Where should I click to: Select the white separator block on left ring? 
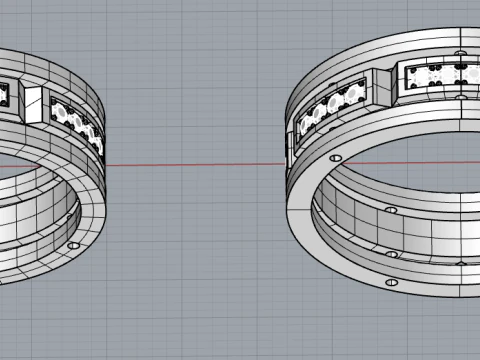33,105
